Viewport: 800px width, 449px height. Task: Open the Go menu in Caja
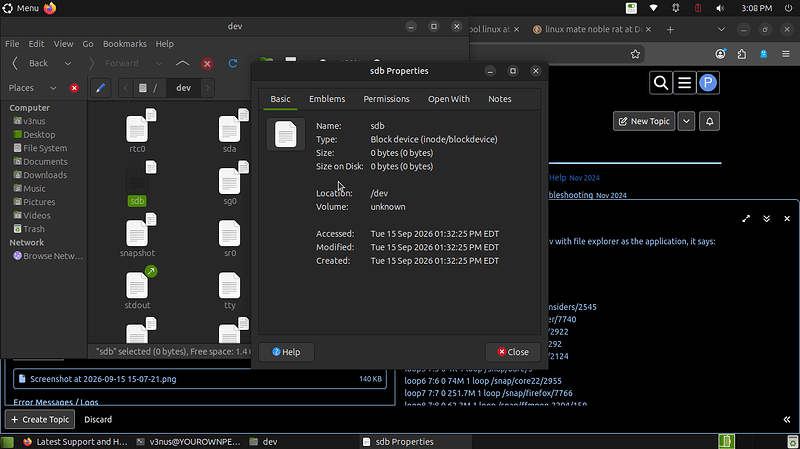(x=88, y=44)
